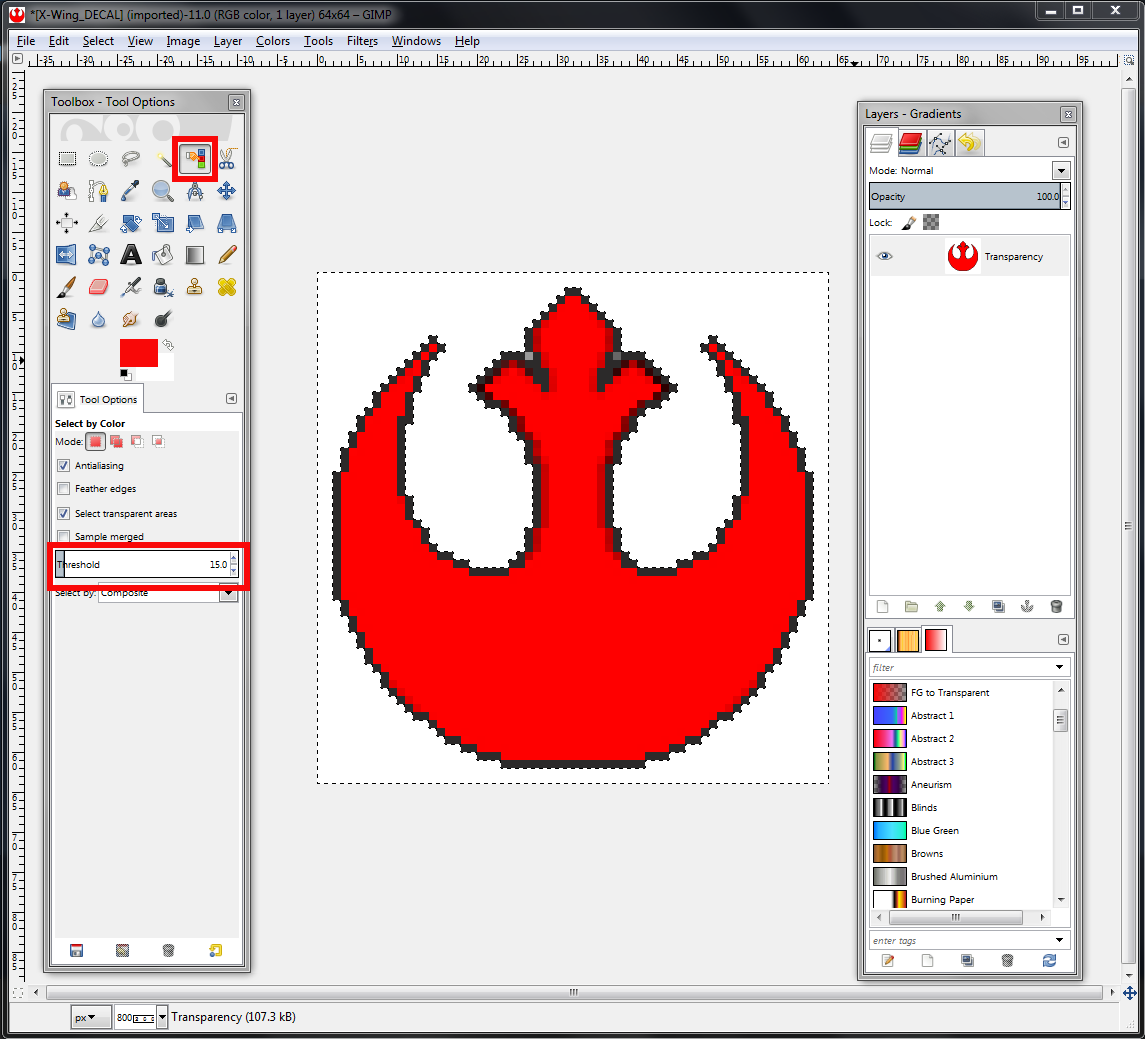Viewport: 1145px width, 1039px height.
Task: Toggle Select transparent areas checkbox
Action: tap(64, 513)
